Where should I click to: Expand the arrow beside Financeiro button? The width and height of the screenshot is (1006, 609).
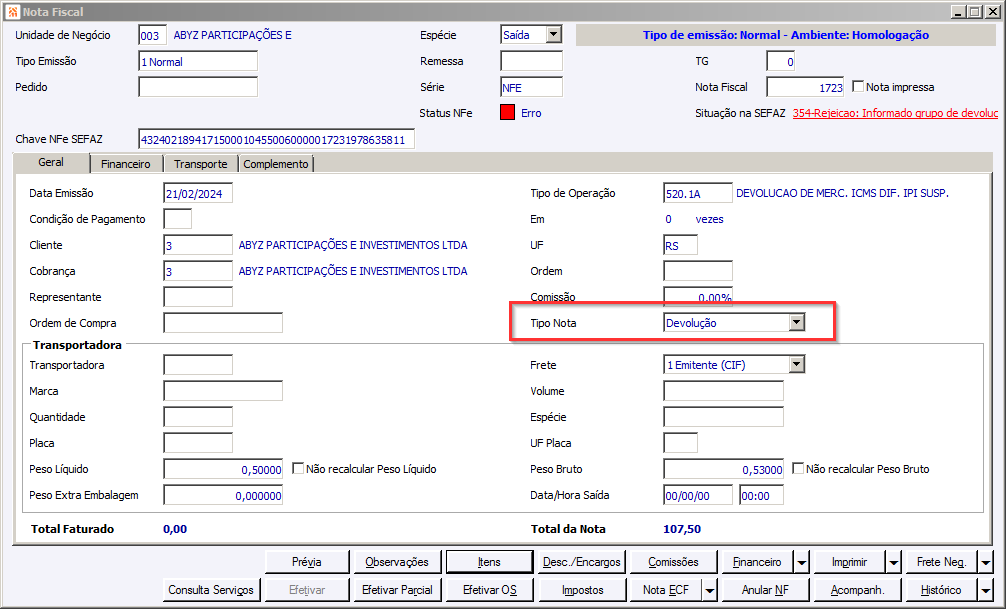tap(802, 562)
